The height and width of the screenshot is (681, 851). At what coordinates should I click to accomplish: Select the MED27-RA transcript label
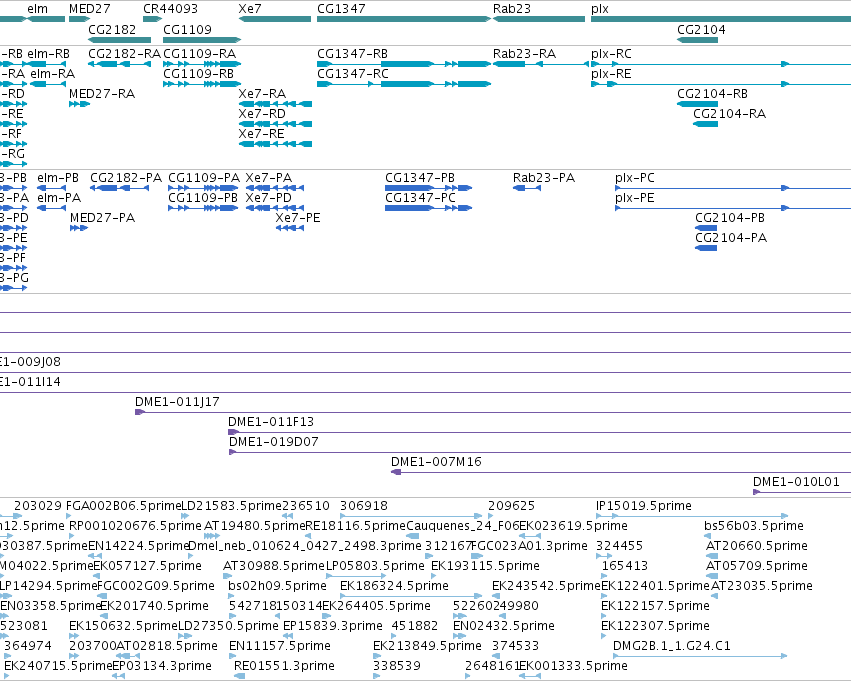point(102,94)
